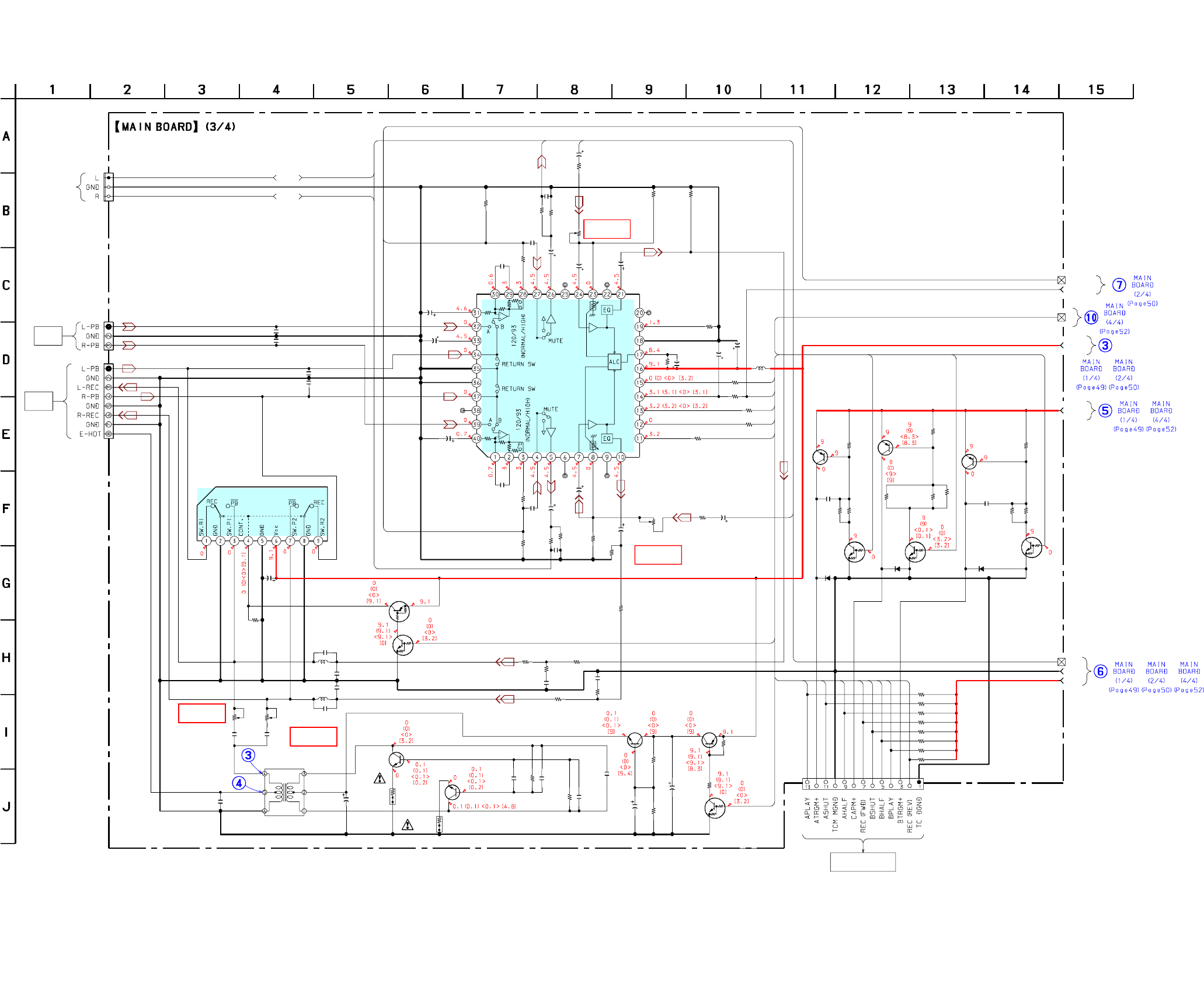The width and height of the screenshot is (1204, 983).
Task: Click the (Page50) link under circled 7
Action: tap(1142, 304)
